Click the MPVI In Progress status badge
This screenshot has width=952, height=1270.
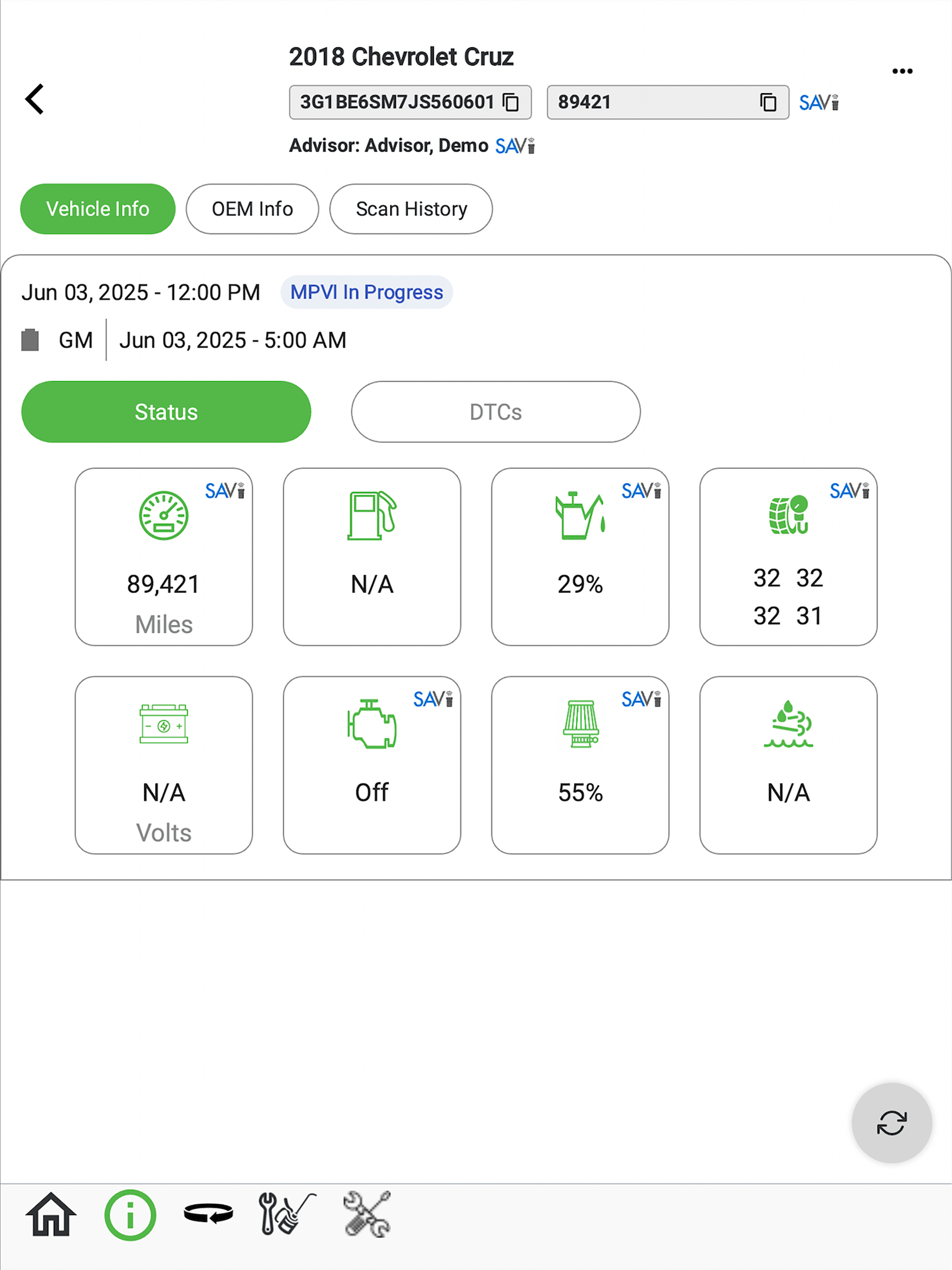point(366,292)
